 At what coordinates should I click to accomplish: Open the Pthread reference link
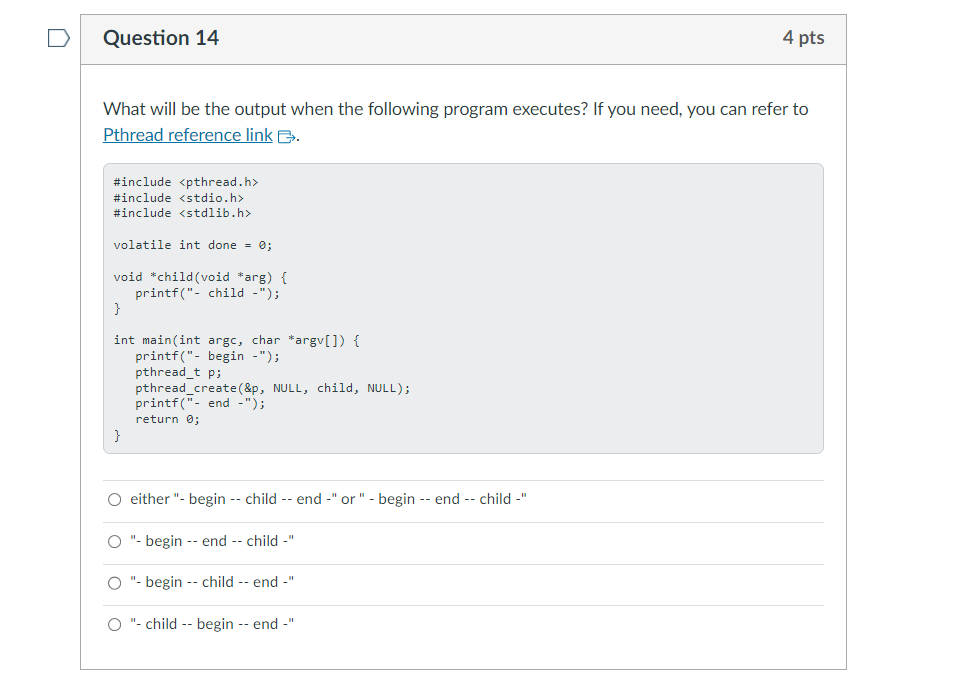click(188, 135)
